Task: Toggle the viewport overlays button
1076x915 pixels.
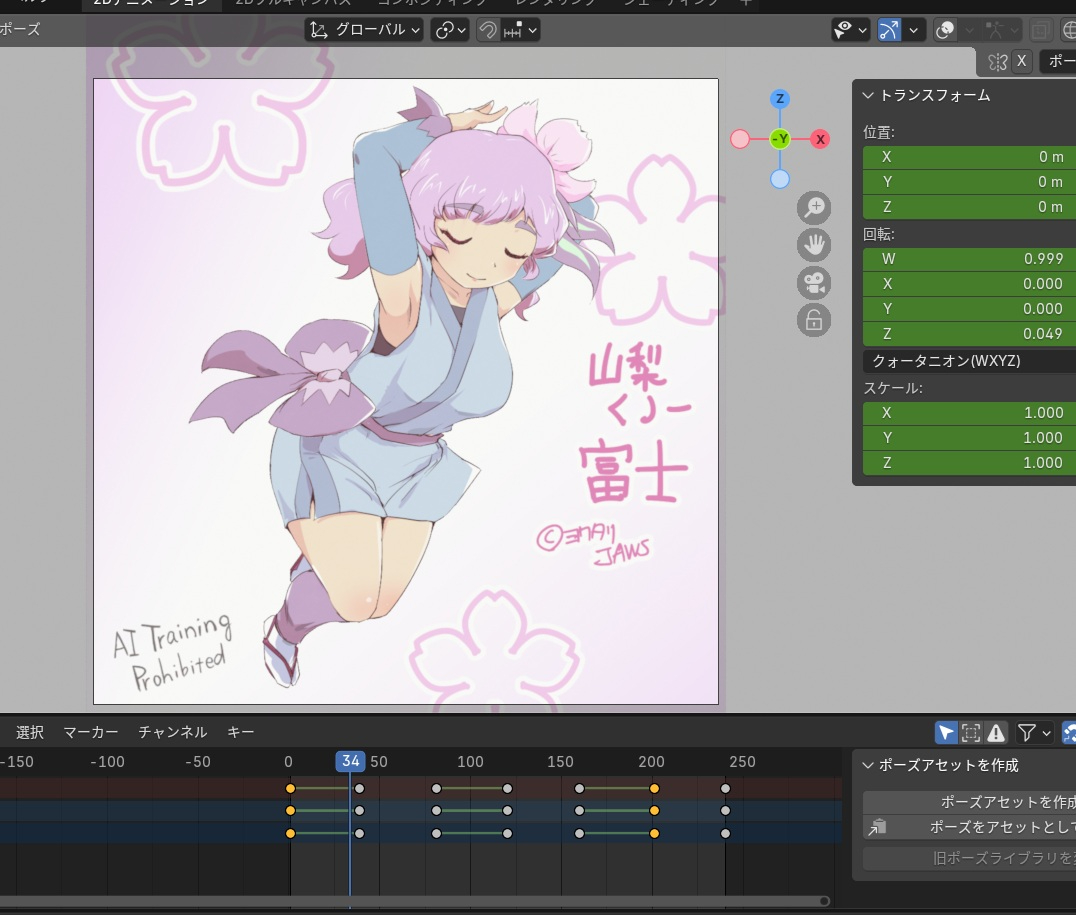Action: [946, 30]
